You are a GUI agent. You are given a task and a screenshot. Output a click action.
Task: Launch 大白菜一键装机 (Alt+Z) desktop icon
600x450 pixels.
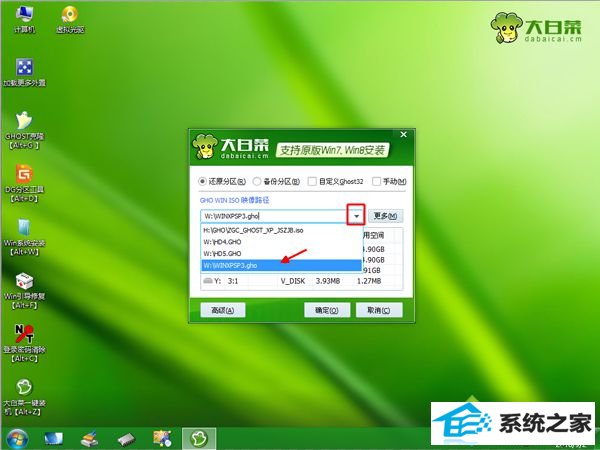[24, 397]
